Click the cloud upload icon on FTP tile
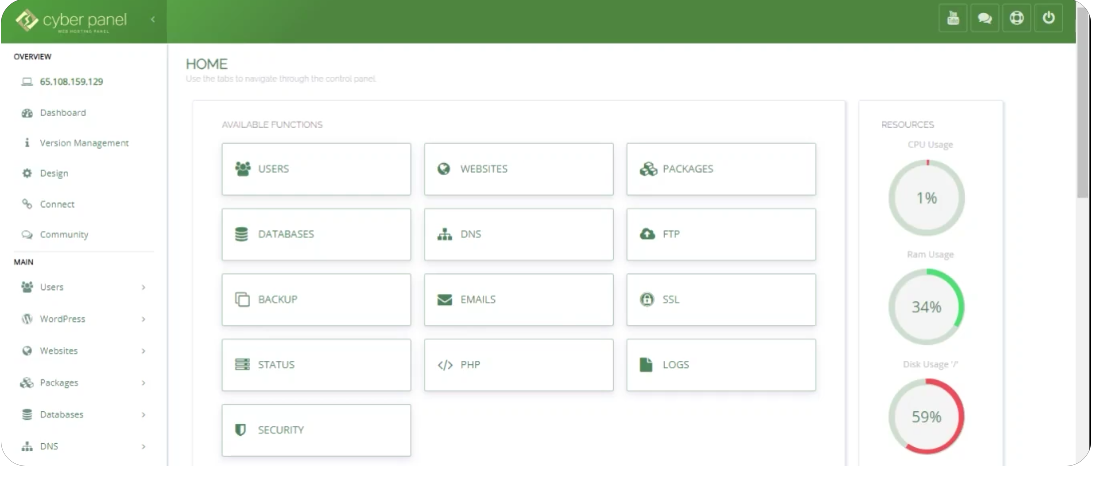The width and height of the screenshot is (1097, 486). [647, 234]
